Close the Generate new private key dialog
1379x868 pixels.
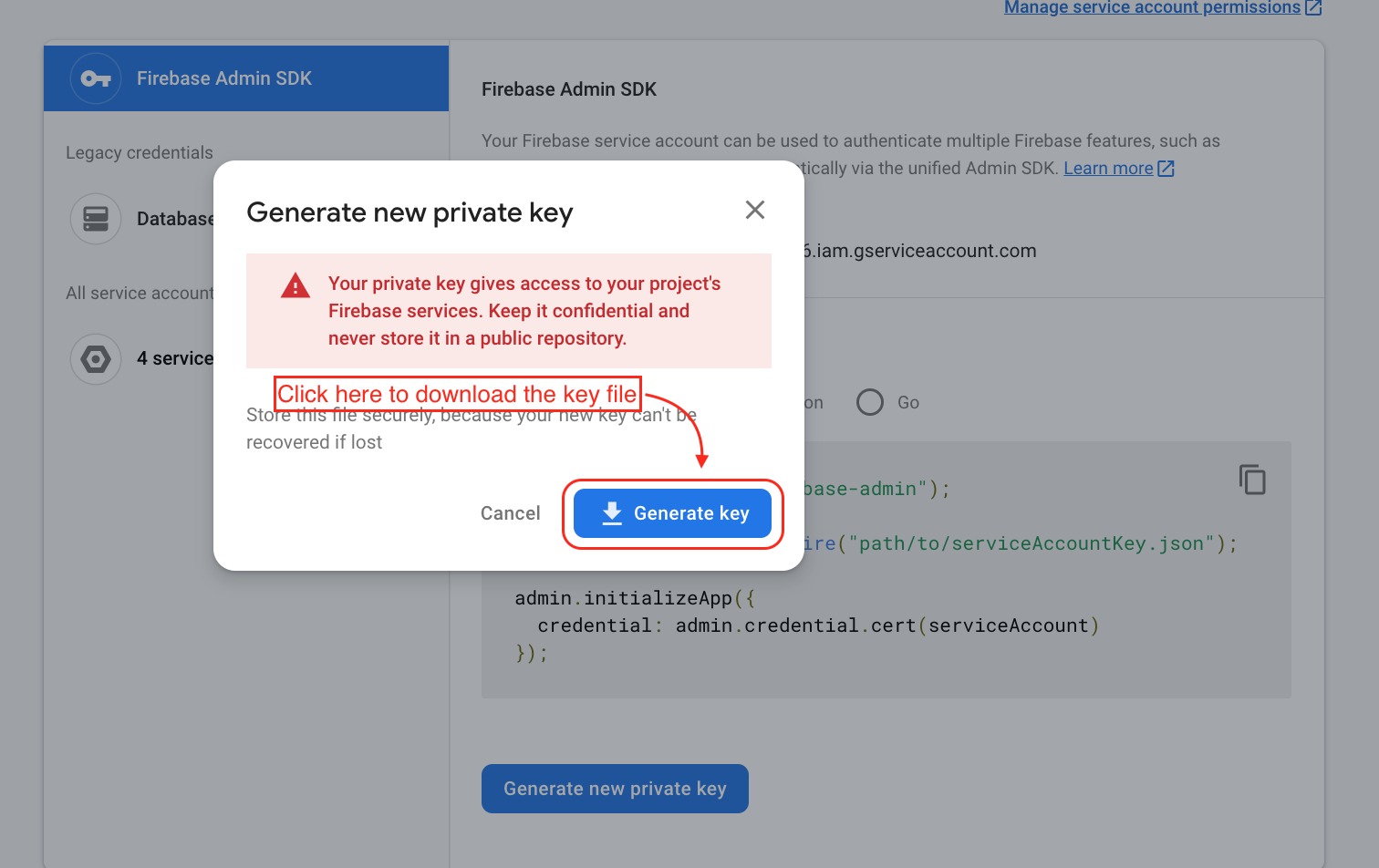[755, 210]
